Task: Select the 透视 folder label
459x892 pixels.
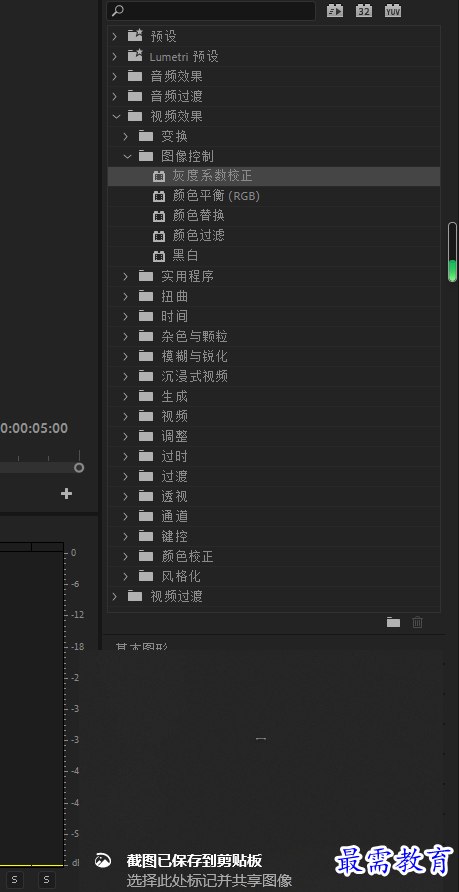Action: coord(175,497)
